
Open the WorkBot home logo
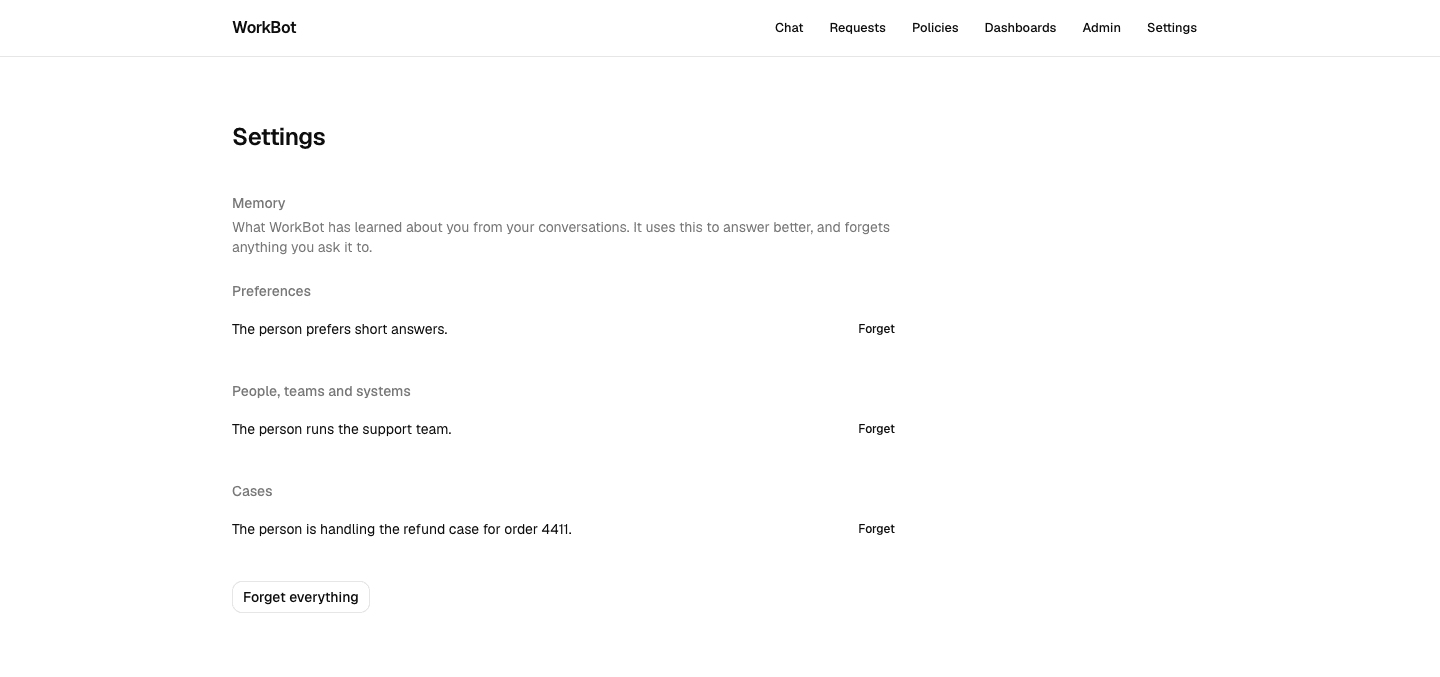(x=264, y=28)
